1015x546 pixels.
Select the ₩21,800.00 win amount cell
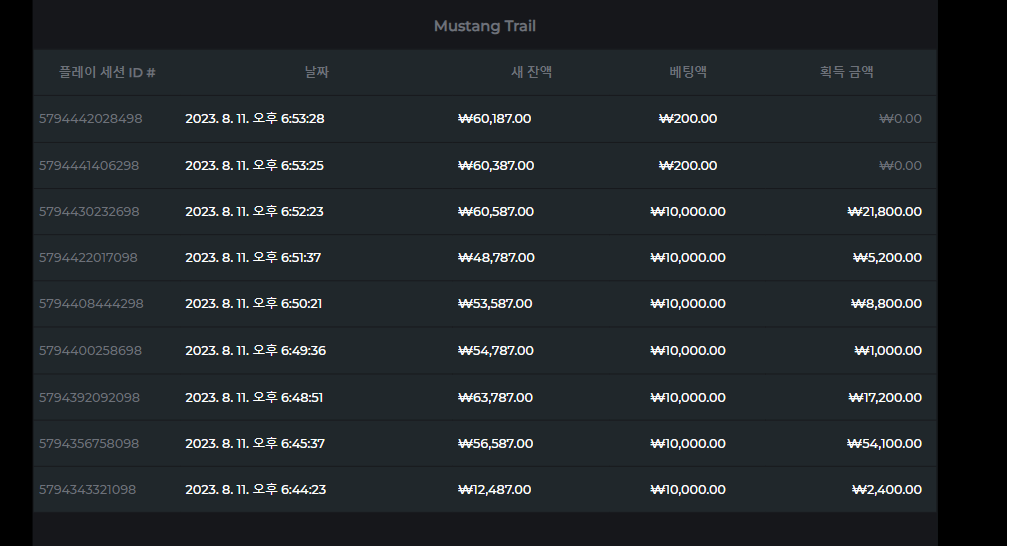tap(884, 211)
